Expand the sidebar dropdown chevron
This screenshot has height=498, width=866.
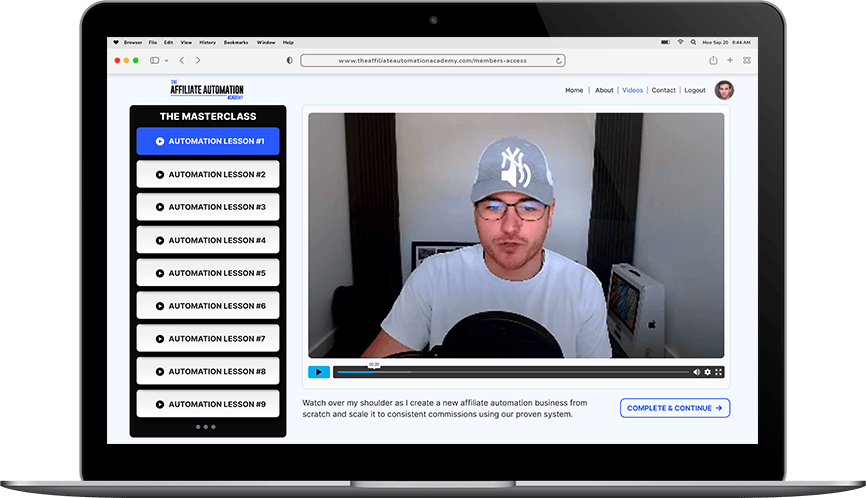point(165,60)
